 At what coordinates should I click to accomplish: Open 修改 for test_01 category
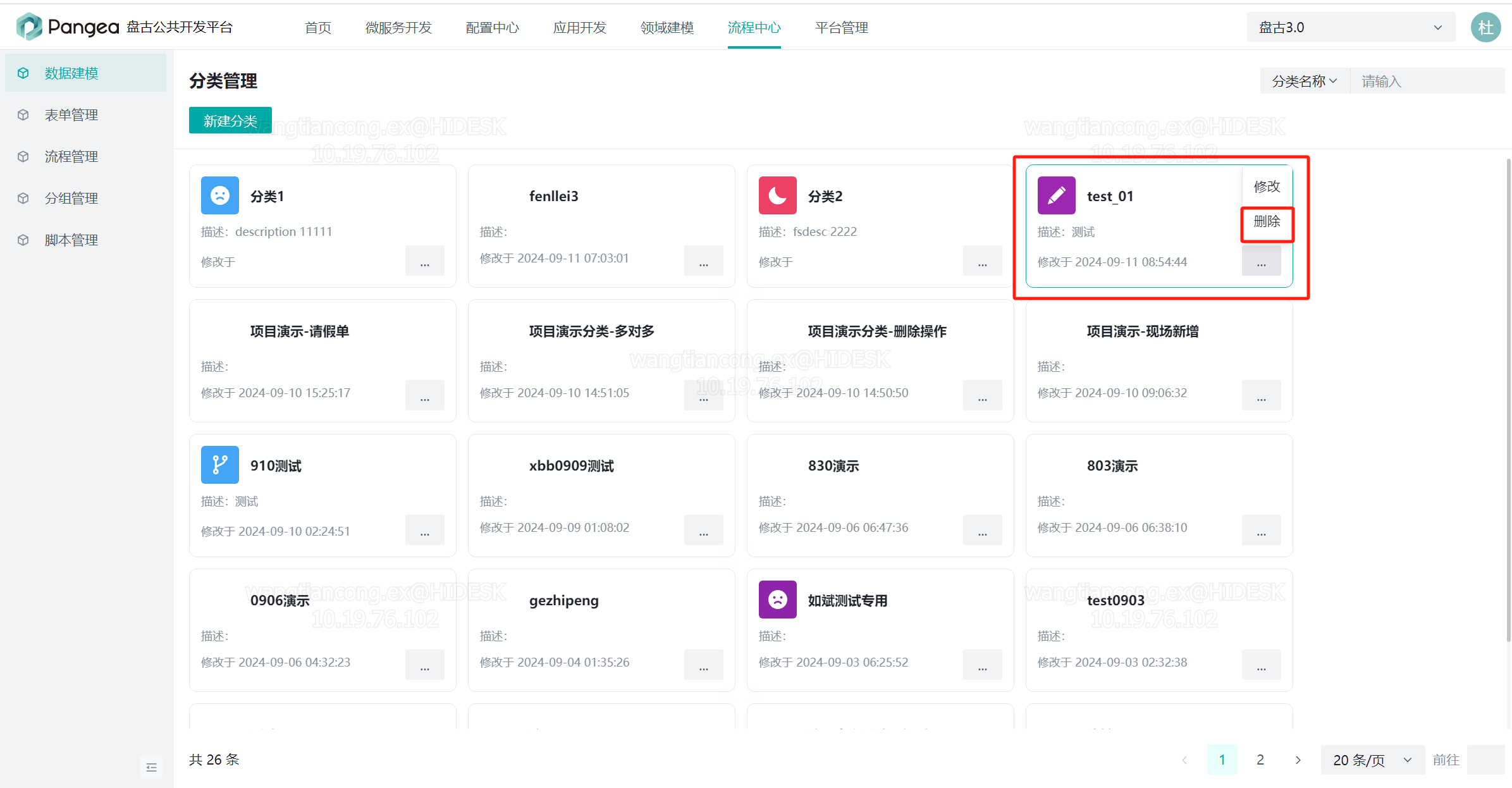point(1264,186)
